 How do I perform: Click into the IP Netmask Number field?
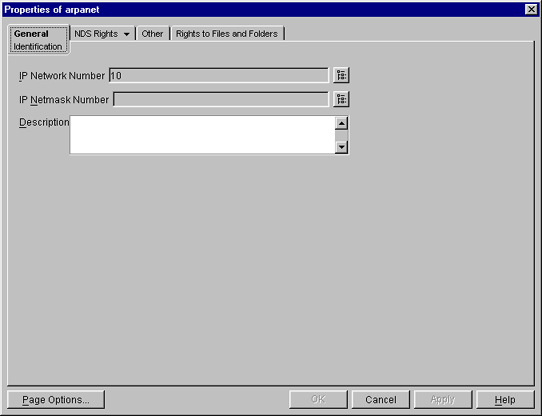(x=221, y=100)
